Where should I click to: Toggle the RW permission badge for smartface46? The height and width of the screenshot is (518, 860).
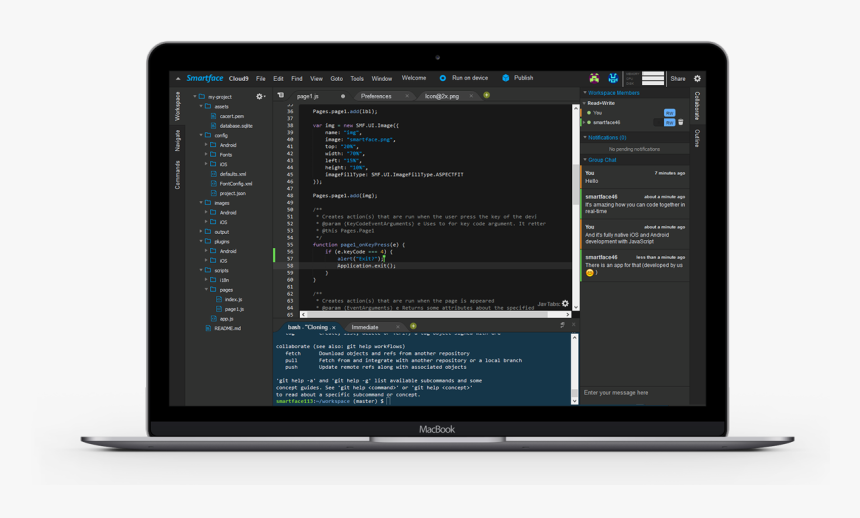pyautogui.click(x=669, y=123)
